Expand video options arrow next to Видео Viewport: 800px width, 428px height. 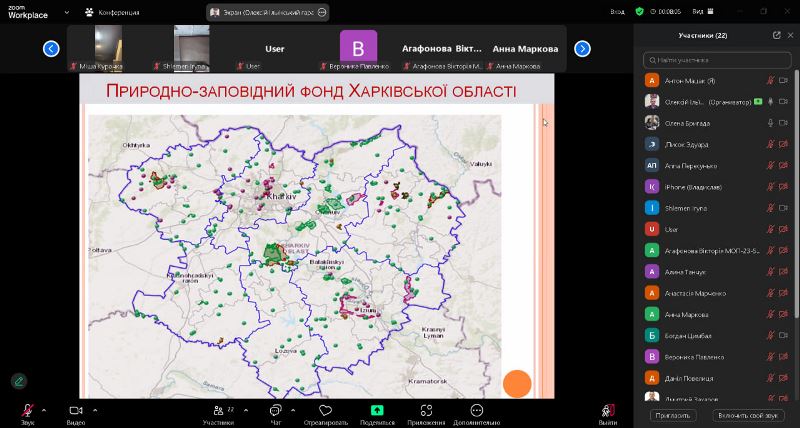pos(95,410)
